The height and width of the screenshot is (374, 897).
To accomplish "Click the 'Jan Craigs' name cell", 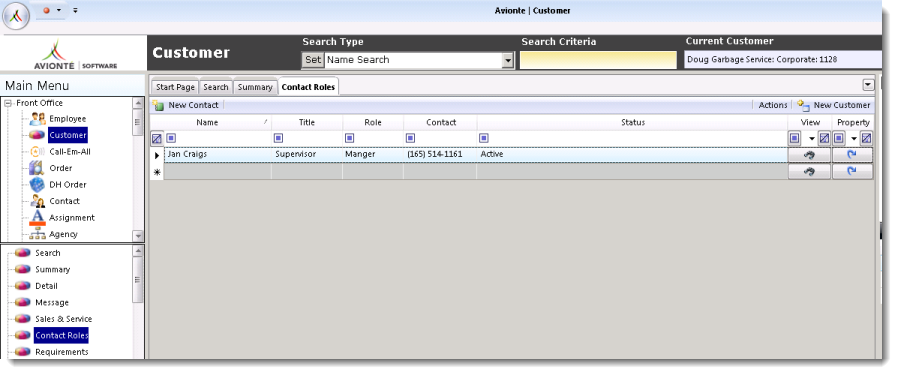I will 217,154.
